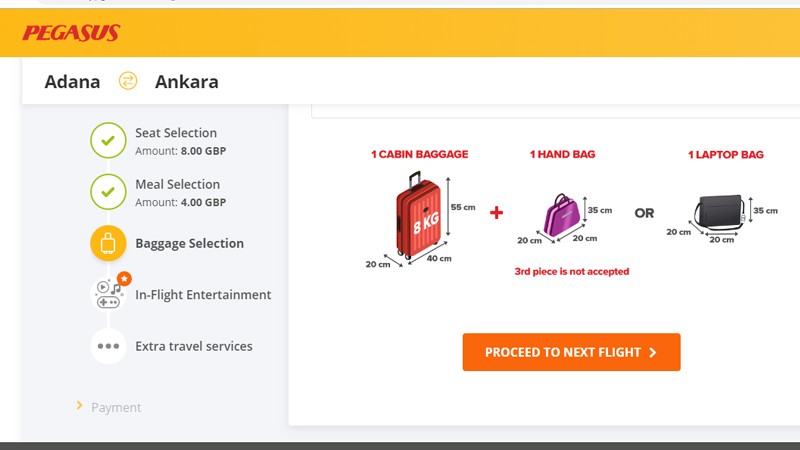This screenshot has width=800, height=450.
Task: Click the Payment link
Action: (116, 407)
